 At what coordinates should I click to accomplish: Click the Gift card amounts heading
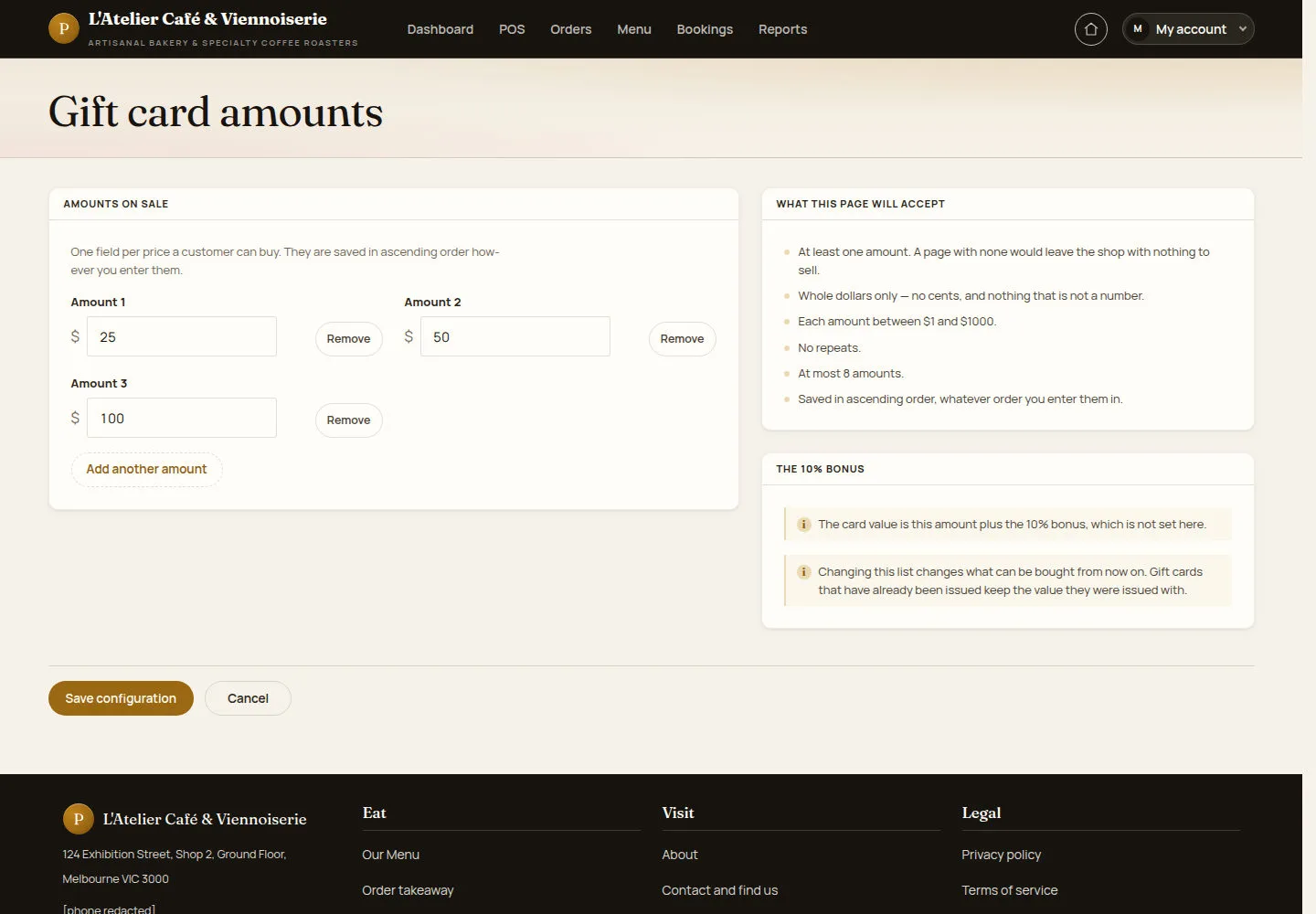click(x=216, y=112)
